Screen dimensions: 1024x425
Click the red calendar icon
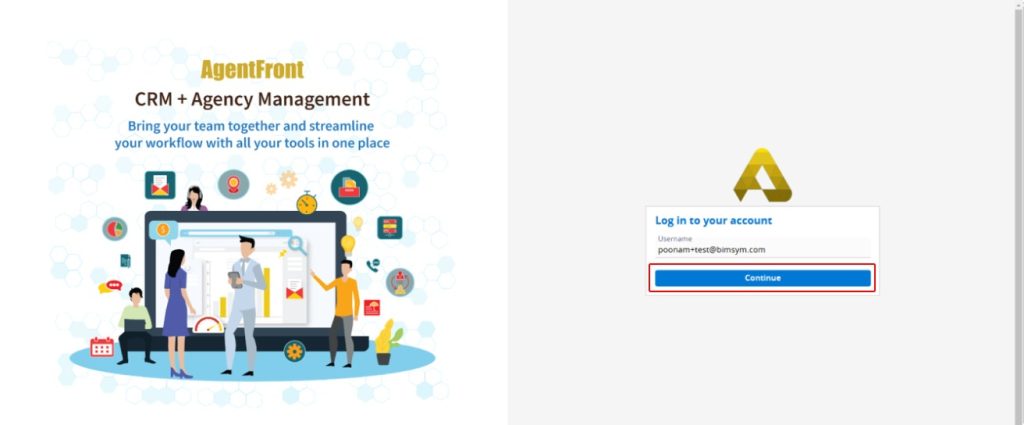(102, 347)
